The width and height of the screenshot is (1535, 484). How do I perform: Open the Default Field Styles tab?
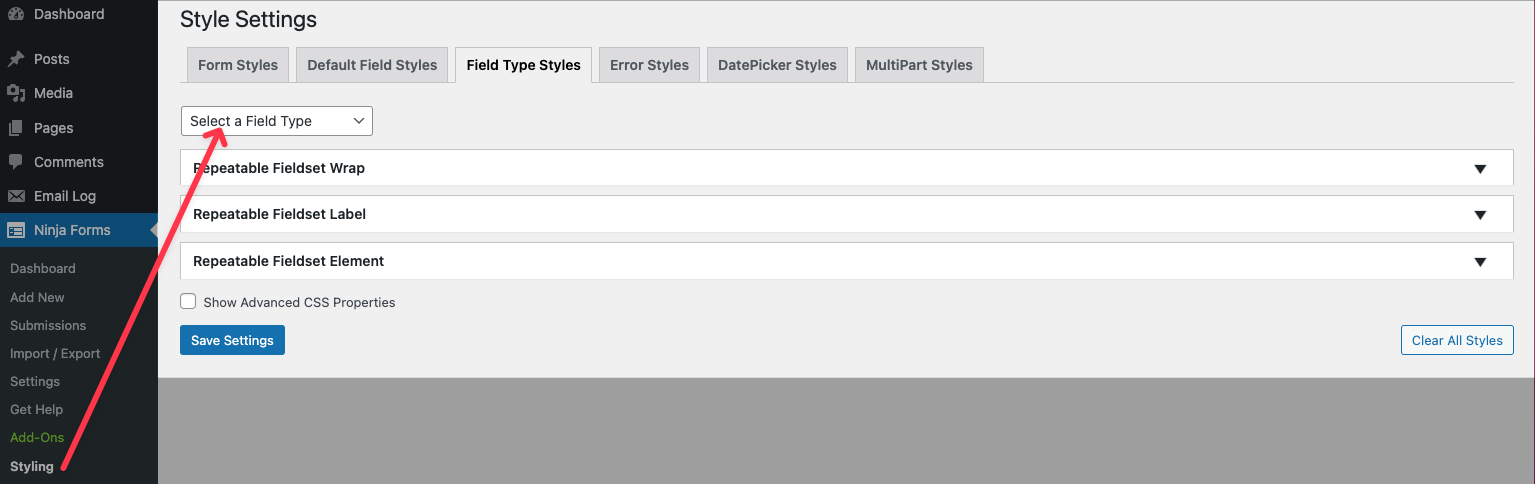click(372, 65)
